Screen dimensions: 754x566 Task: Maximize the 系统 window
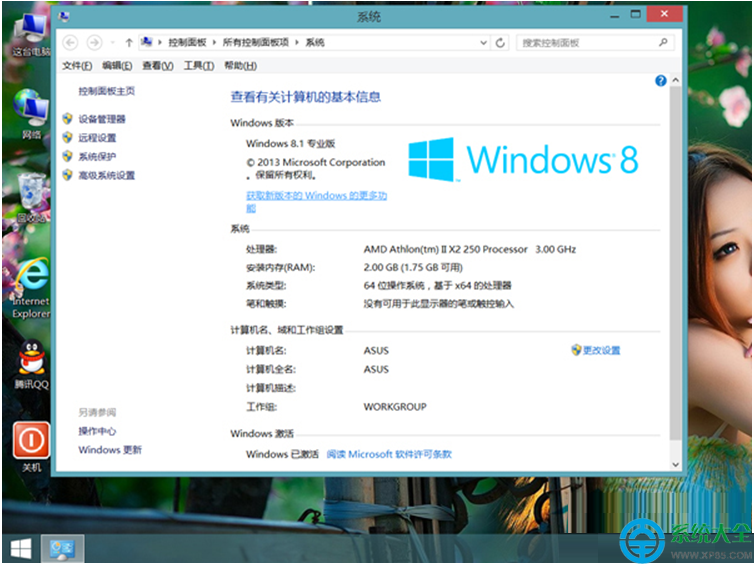tap(635, 14)
